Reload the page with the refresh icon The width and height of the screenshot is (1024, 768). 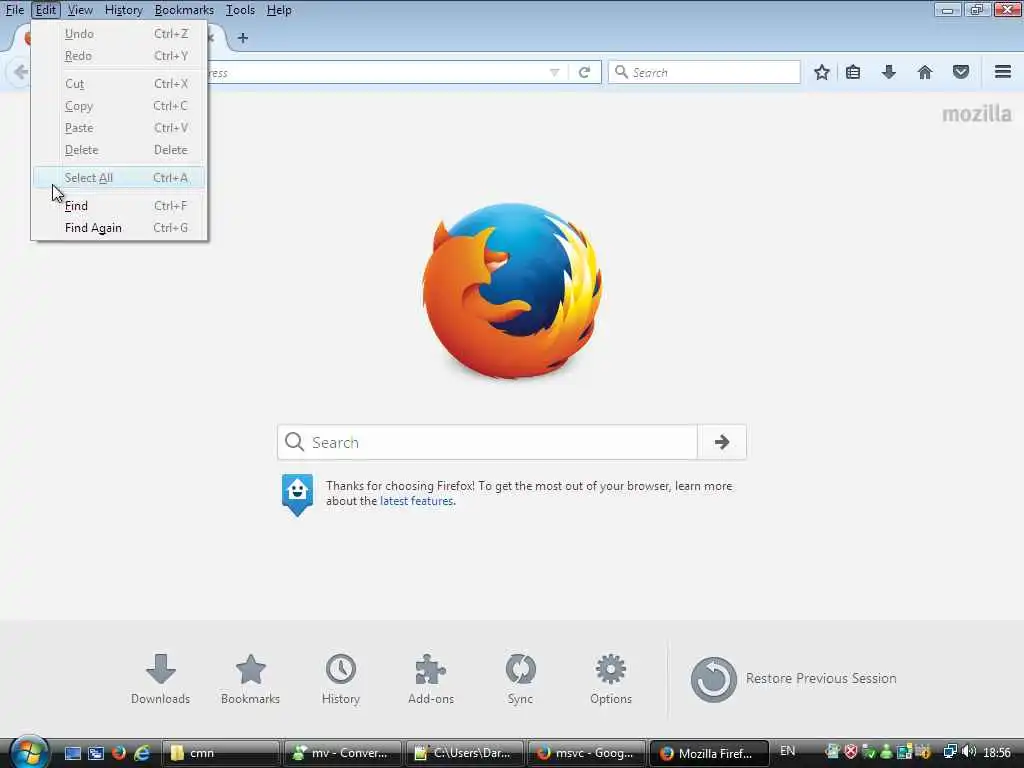(x=584, y=72)
